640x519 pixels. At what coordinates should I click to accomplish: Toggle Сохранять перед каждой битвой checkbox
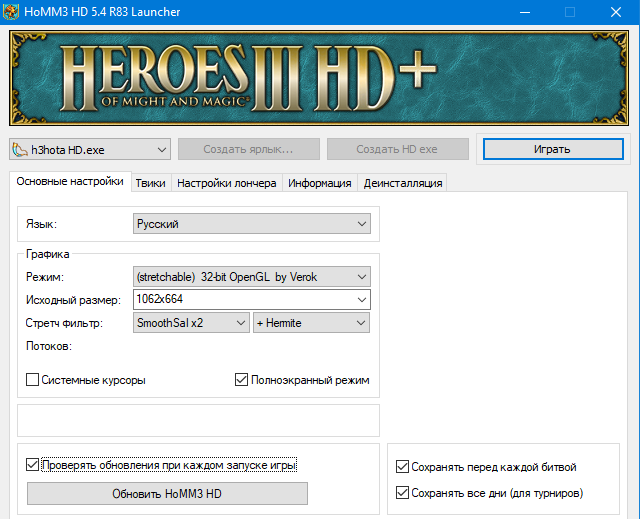coord(402,467)
